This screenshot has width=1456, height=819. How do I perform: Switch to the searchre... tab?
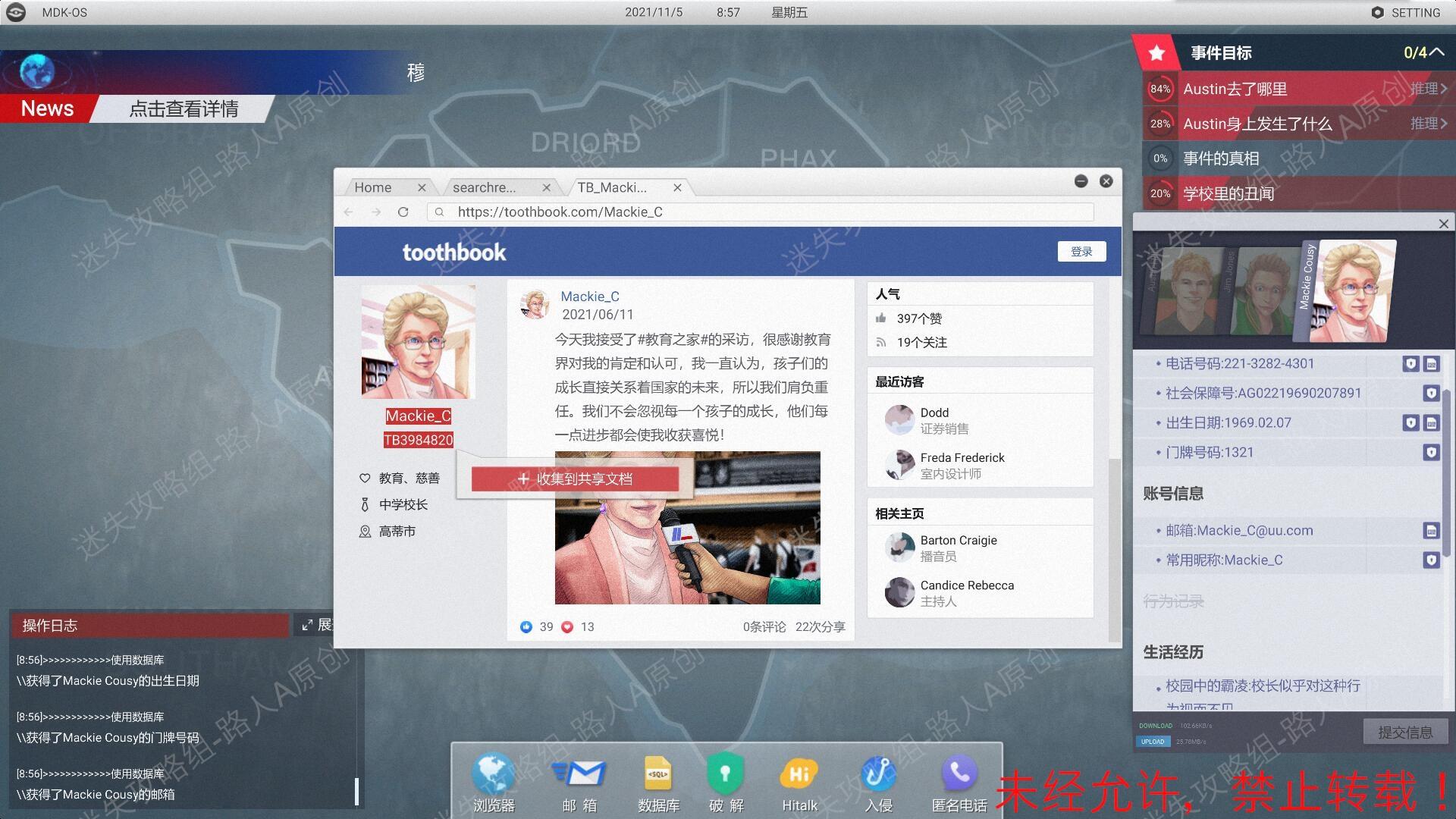[484, 187]
